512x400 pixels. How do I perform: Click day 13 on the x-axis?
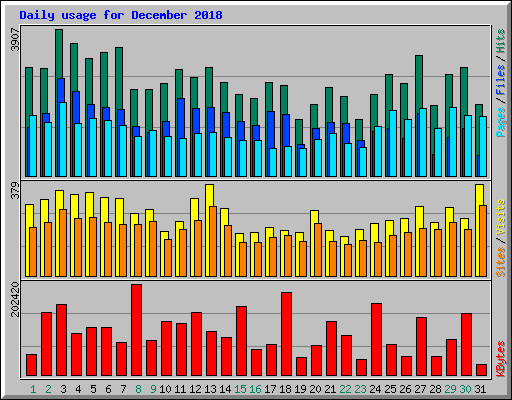pos(210,389)
